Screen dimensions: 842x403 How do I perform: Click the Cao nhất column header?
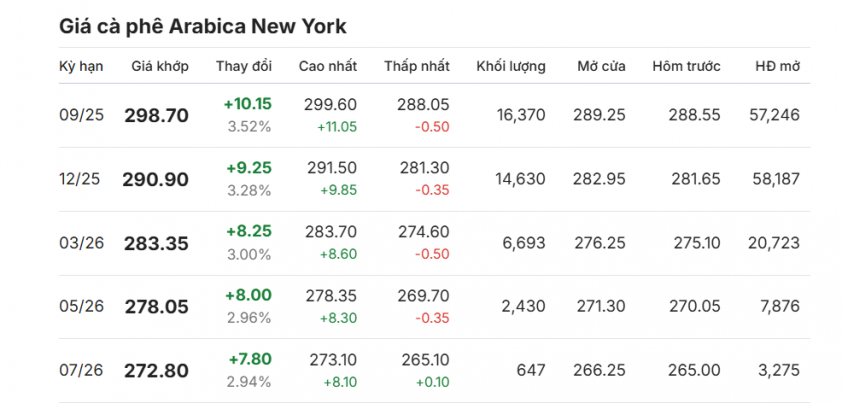328,67
